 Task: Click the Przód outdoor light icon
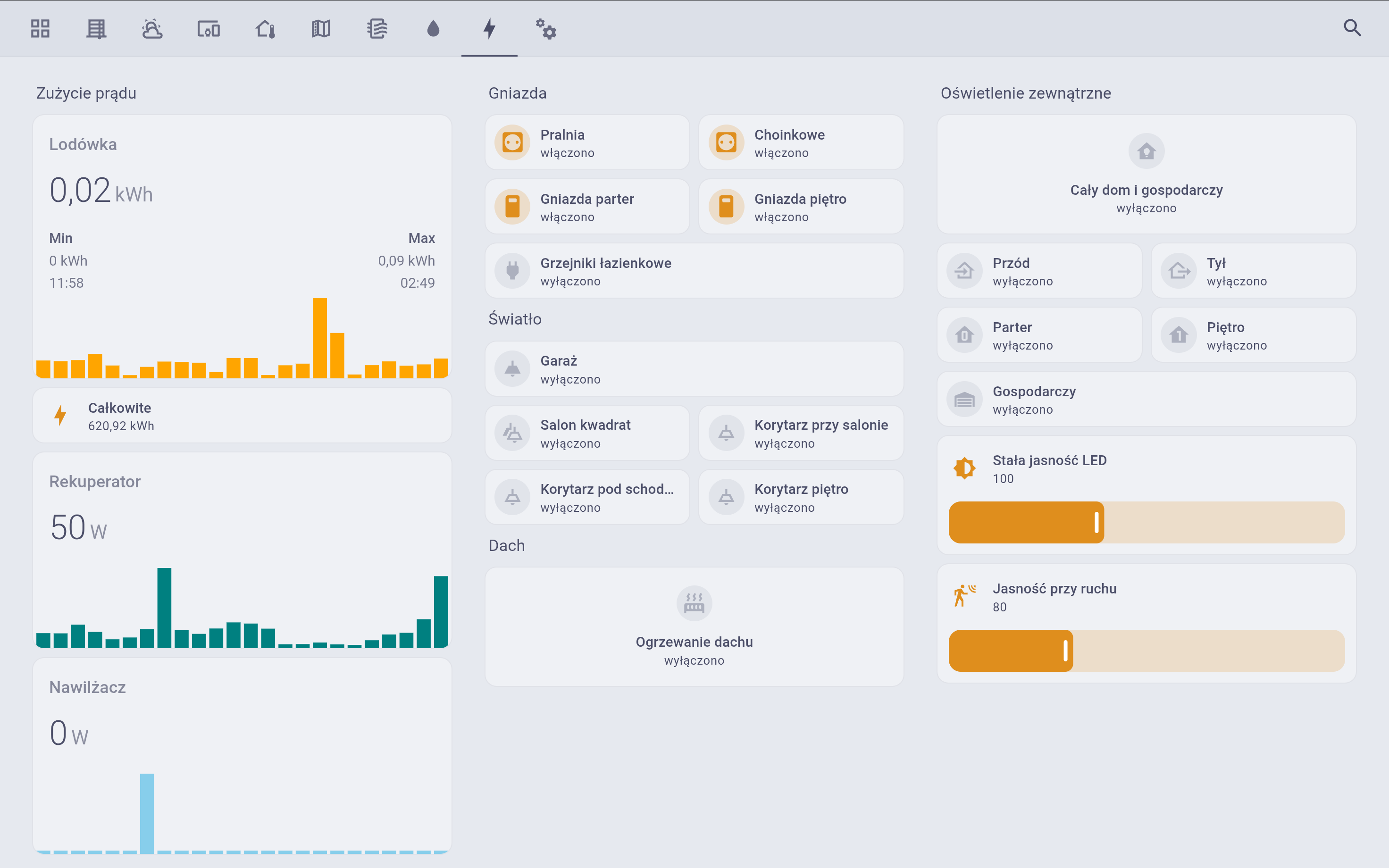(965, 271)
